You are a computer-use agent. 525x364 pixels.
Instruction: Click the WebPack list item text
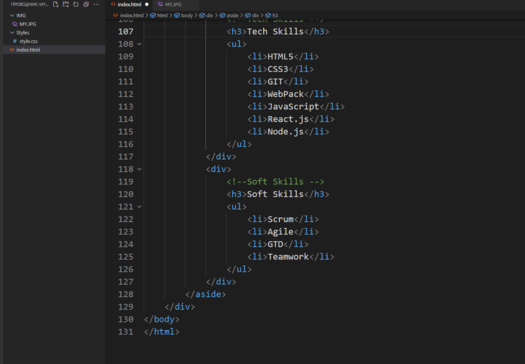pyautogui.click(x=285, y=94)
